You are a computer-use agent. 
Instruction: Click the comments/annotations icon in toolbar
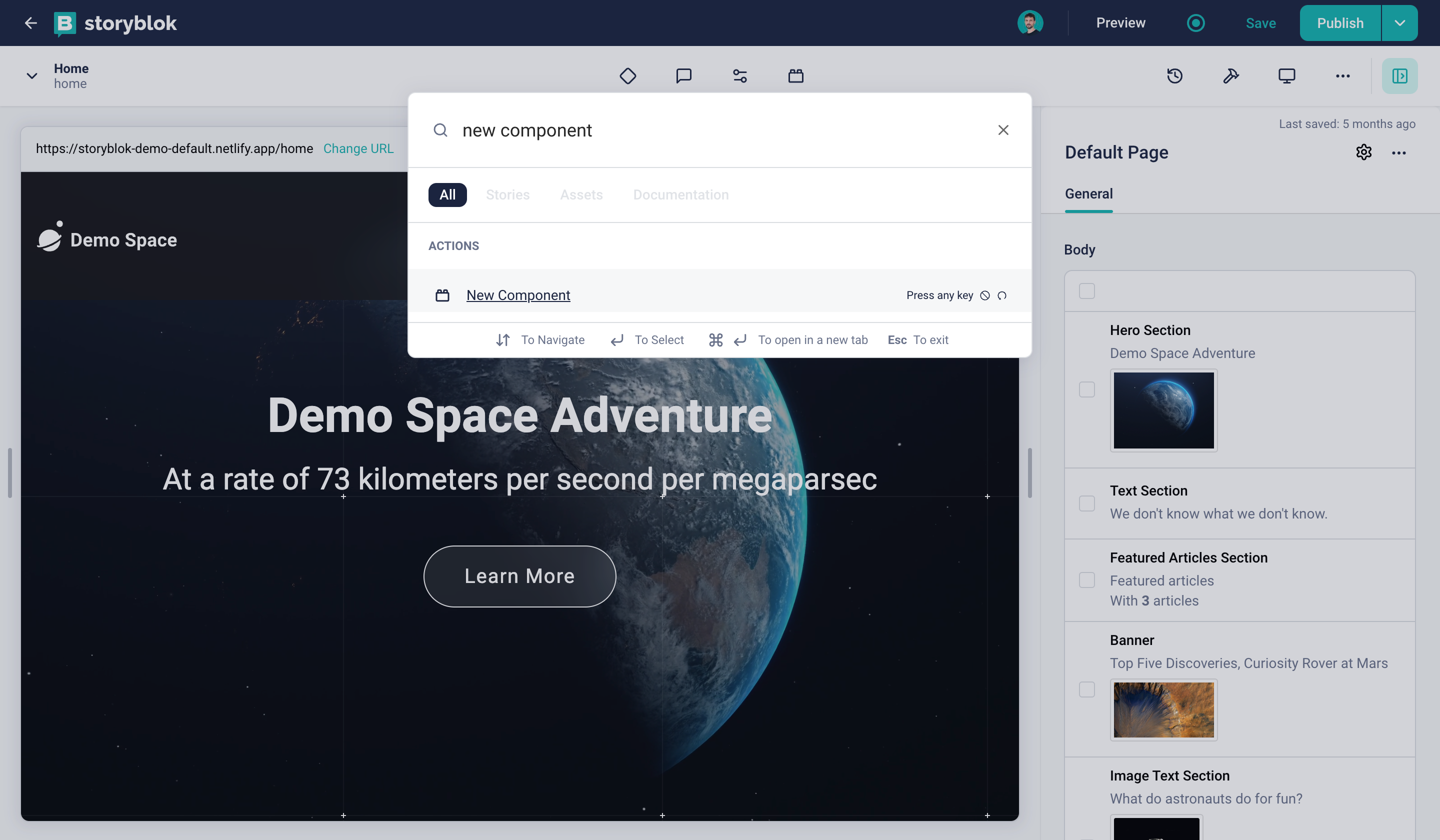coord(683,76)
